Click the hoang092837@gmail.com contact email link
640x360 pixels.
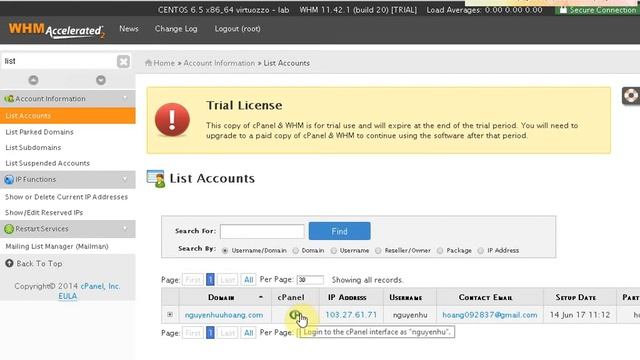pyautogui.click(x=490, y=315)
